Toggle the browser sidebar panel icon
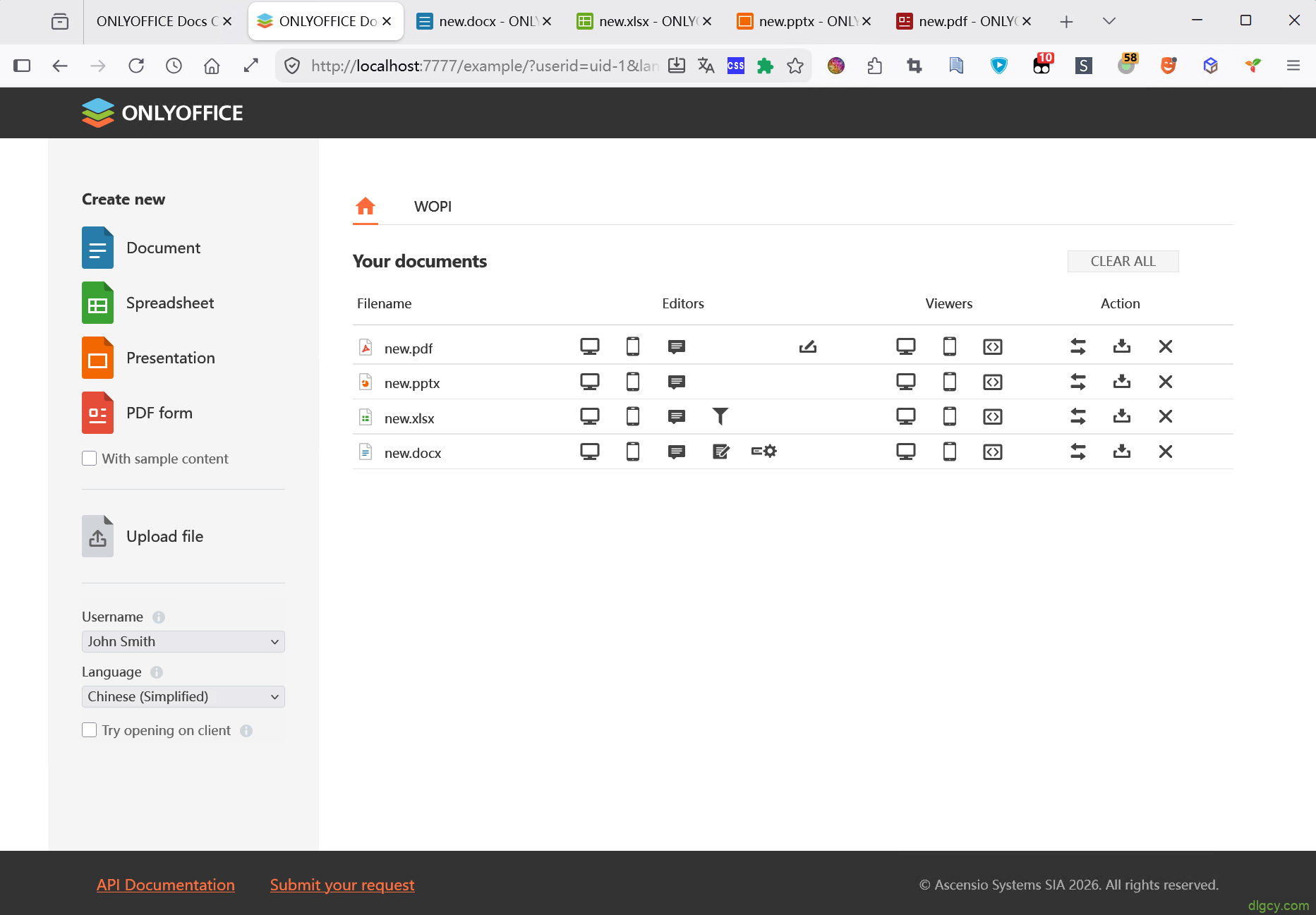1316x915 pixels. [22, 66]
